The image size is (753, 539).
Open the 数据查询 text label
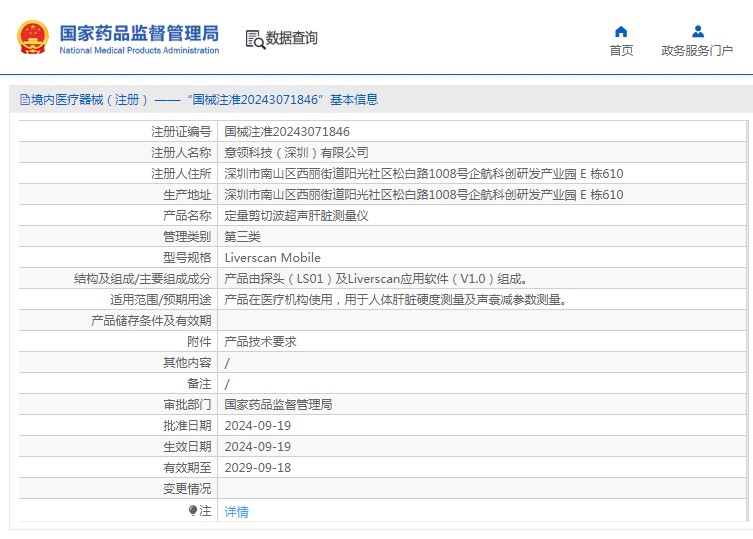point(292,39)
